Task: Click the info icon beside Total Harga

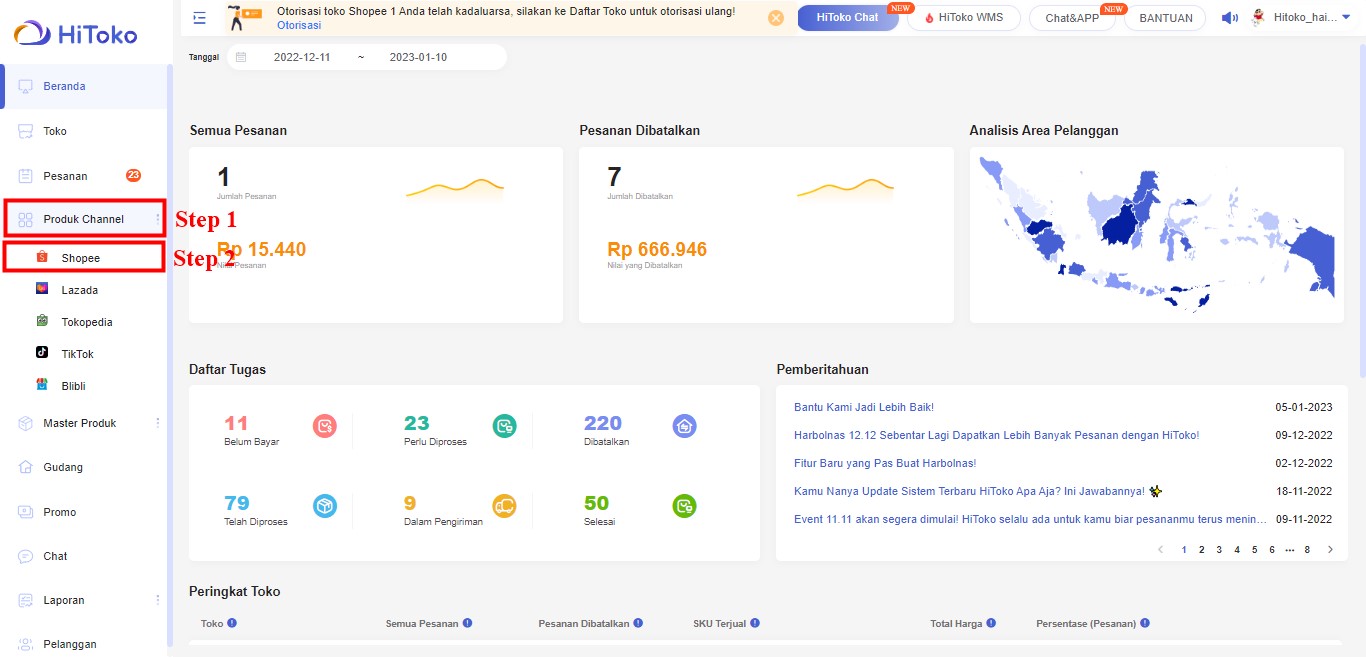Action: 991,623
